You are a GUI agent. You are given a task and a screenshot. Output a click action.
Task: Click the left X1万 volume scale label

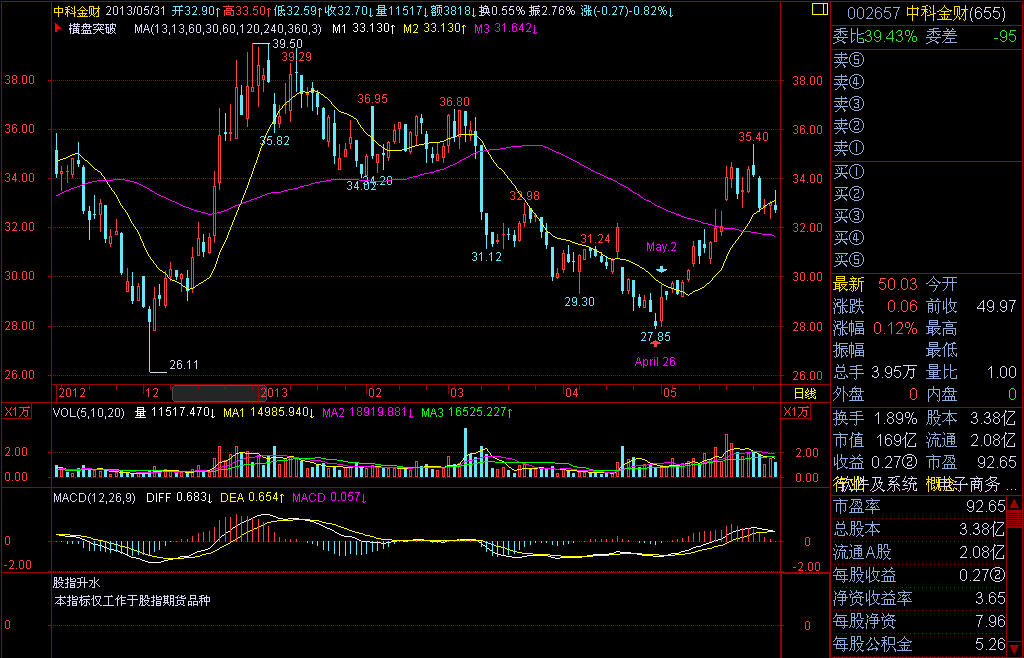(15, 411)
